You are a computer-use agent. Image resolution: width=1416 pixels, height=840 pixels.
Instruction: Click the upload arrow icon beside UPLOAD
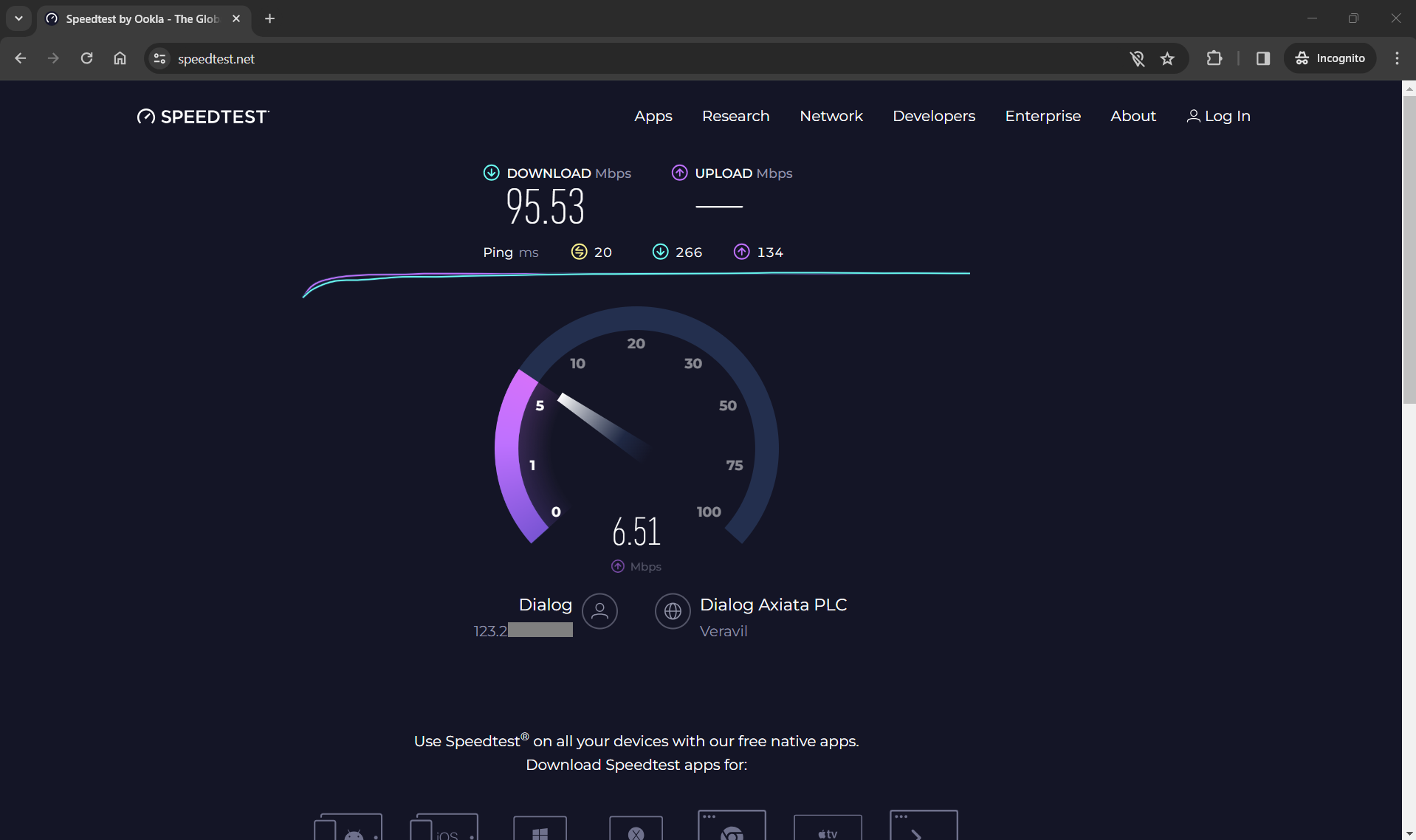pos(679,173)
